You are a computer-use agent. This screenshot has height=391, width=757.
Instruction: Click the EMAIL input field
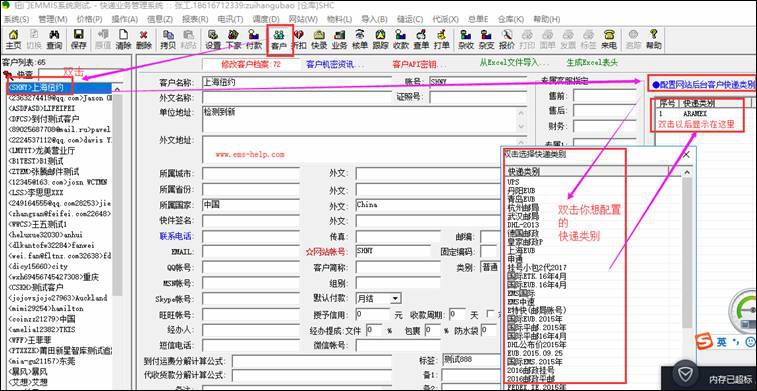point(251,252)
